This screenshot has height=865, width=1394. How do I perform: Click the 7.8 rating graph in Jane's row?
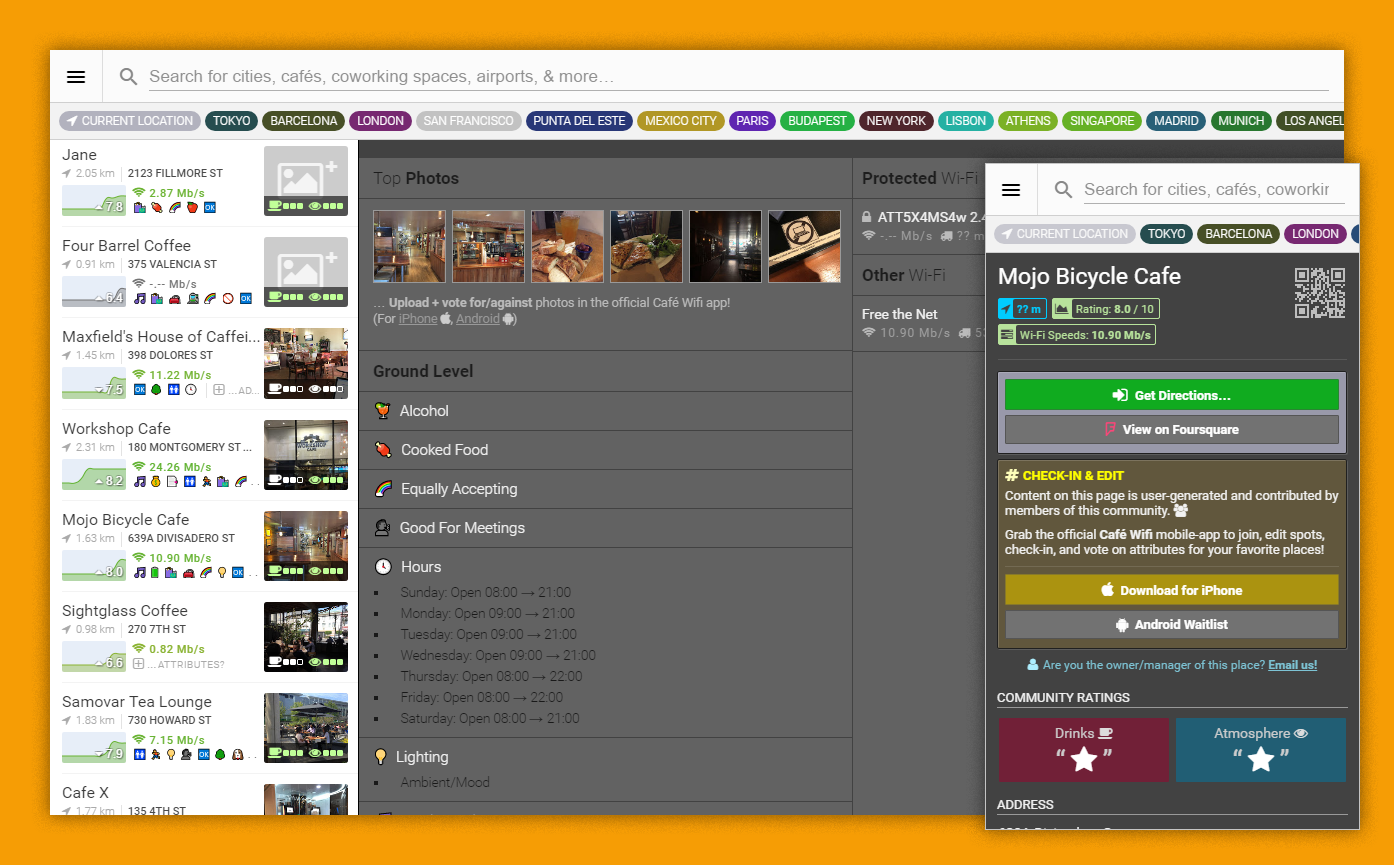pyautogui.click(x=94, y=201)
